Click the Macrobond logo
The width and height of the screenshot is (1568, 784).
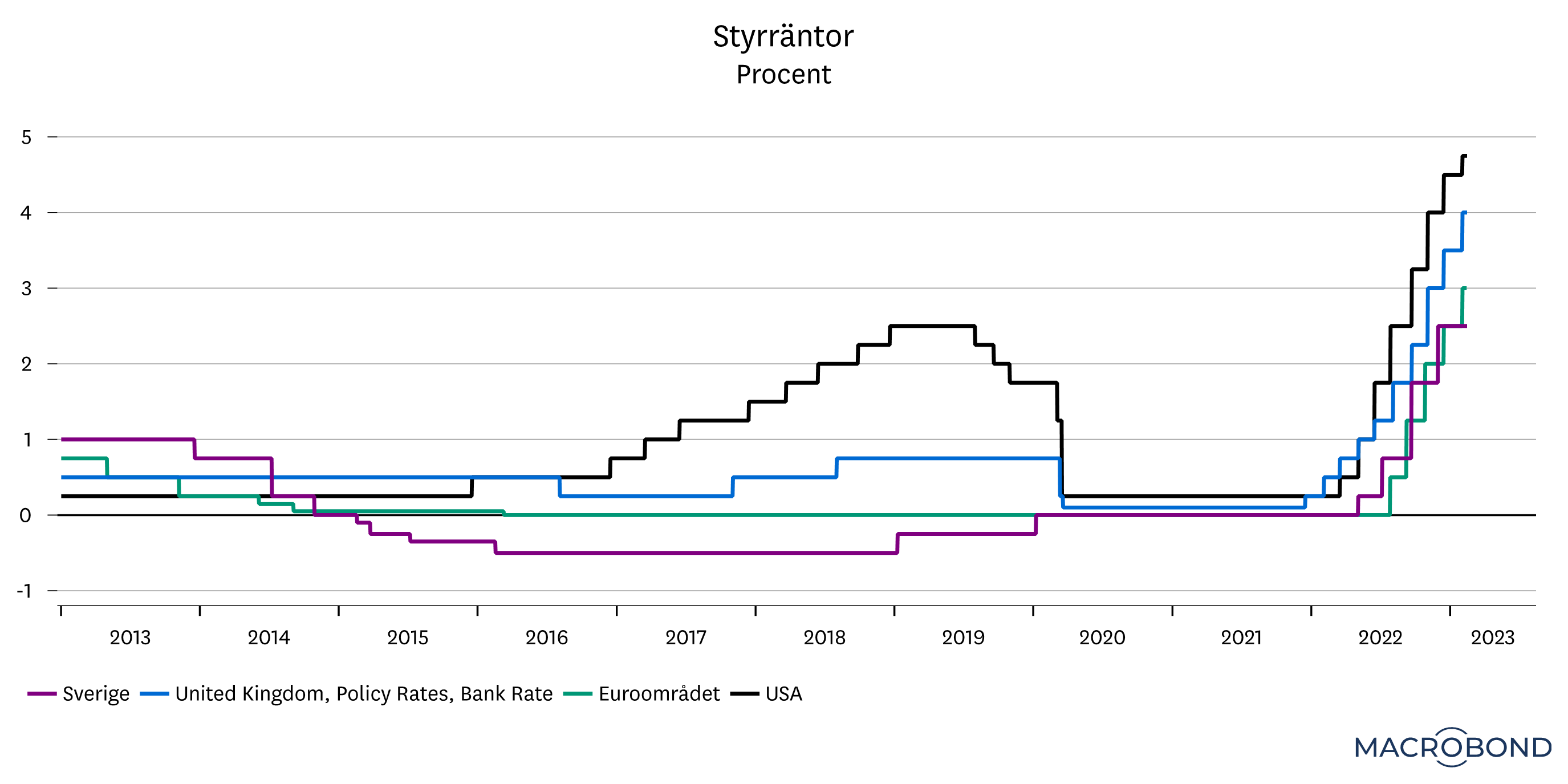click(x=1453, y=748)
